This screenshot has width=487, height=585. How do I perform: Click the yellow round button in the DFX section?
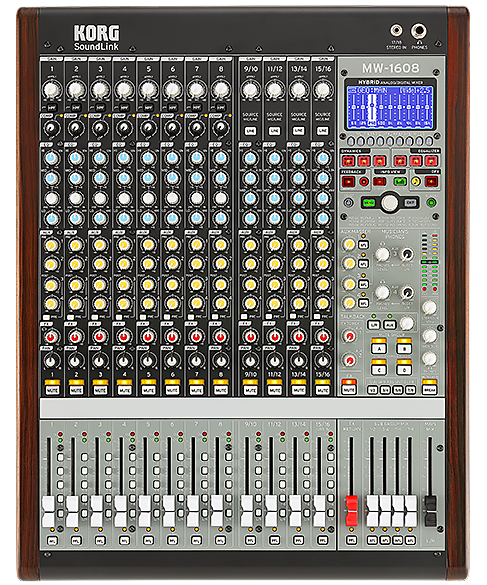click(416, 182)
